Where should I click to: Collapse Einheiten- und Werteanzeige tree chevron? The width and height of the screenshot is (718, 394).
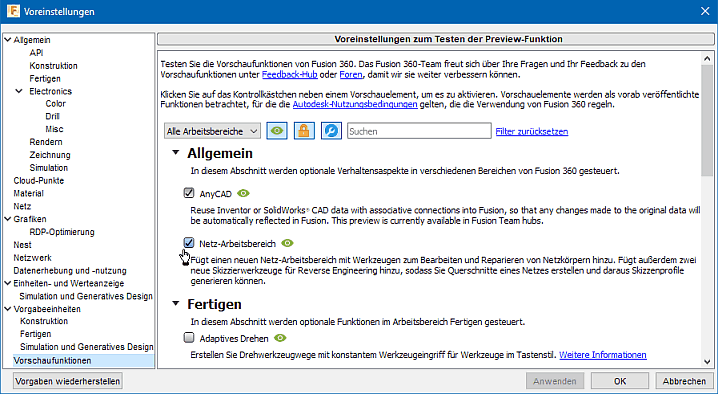click(x=8, y=283)
